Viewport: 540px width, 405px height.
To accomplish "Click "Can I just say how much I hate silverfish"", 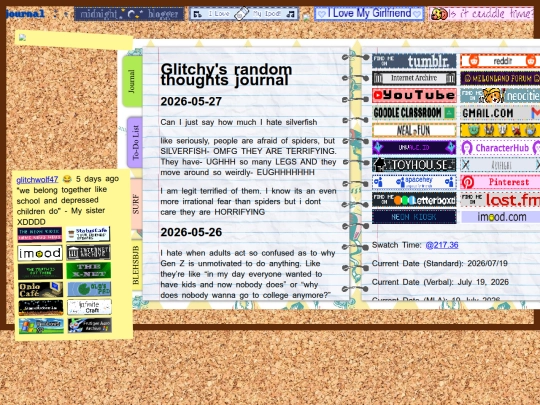I will click(239, 122).
